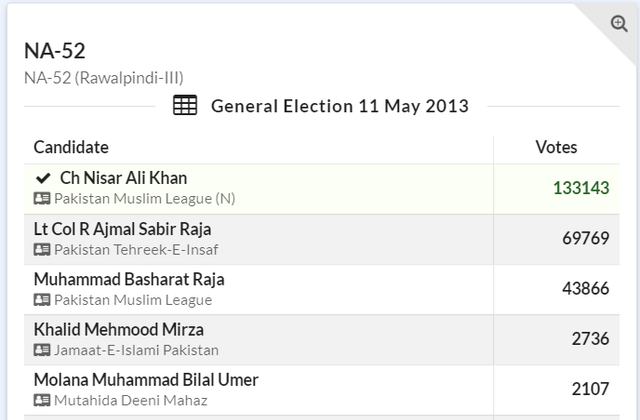Image resolution: width=640 pixels, height=420 pixels.
Task: Click the Candidate column header
Action: tap(71, 147)
